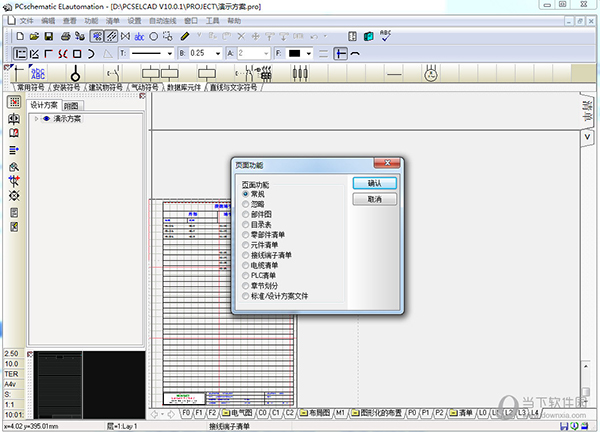The height and width of the screenshot is (432, 600).
Task: Click the ABC spell check icon
Action: (x=386, y=36)
